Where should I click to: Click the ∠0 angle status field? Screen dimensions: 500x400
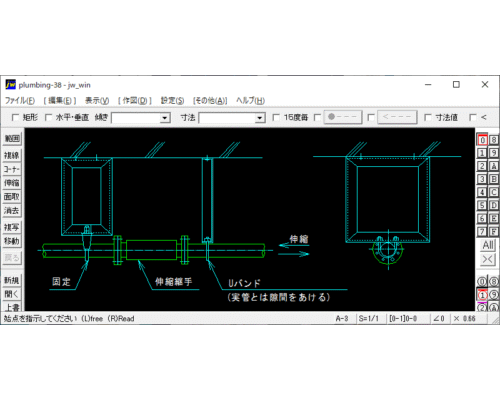tap(439, 319)
